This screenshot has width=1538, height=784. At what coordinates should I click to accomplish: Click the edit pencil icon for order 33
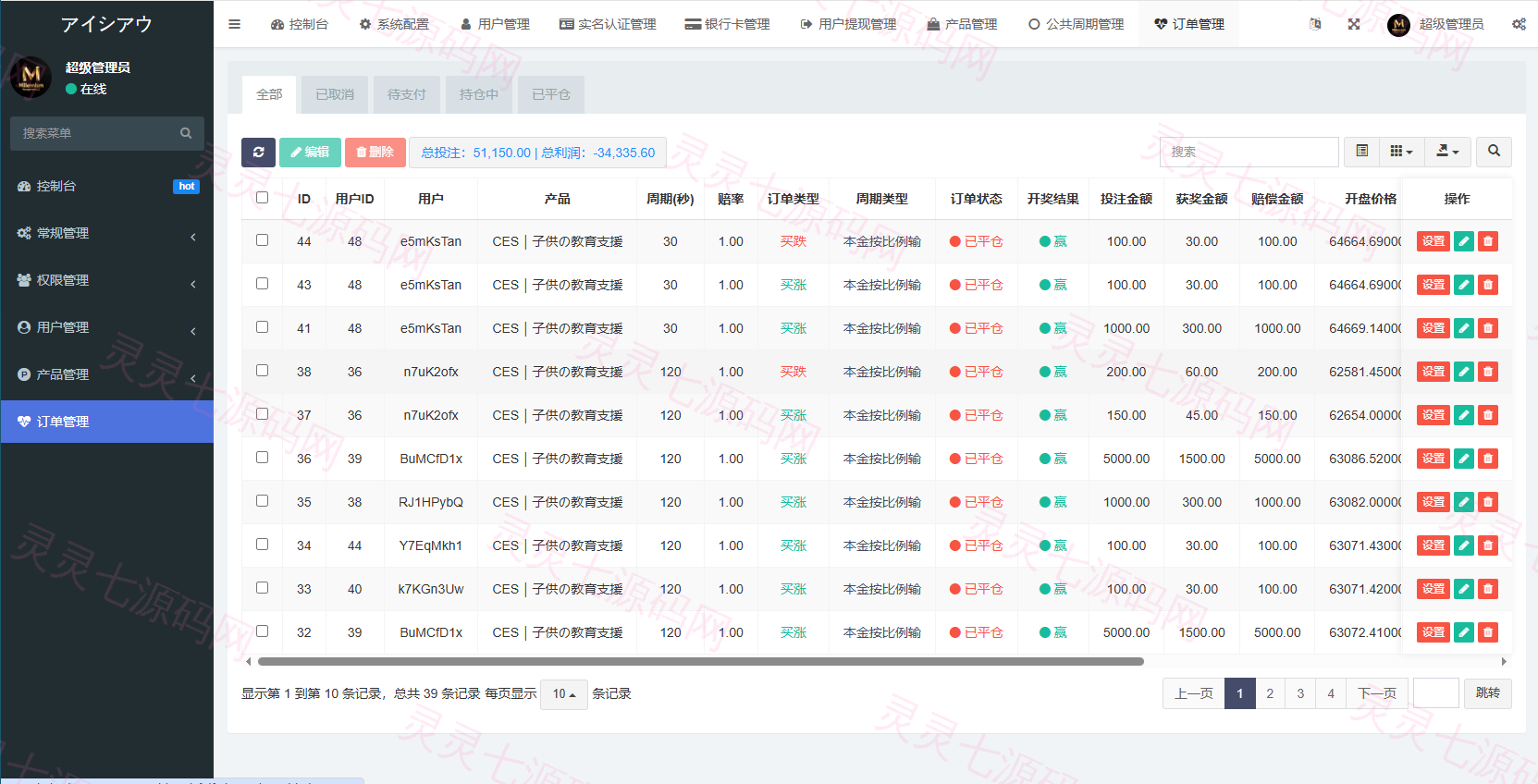[x=1463, y=589]
